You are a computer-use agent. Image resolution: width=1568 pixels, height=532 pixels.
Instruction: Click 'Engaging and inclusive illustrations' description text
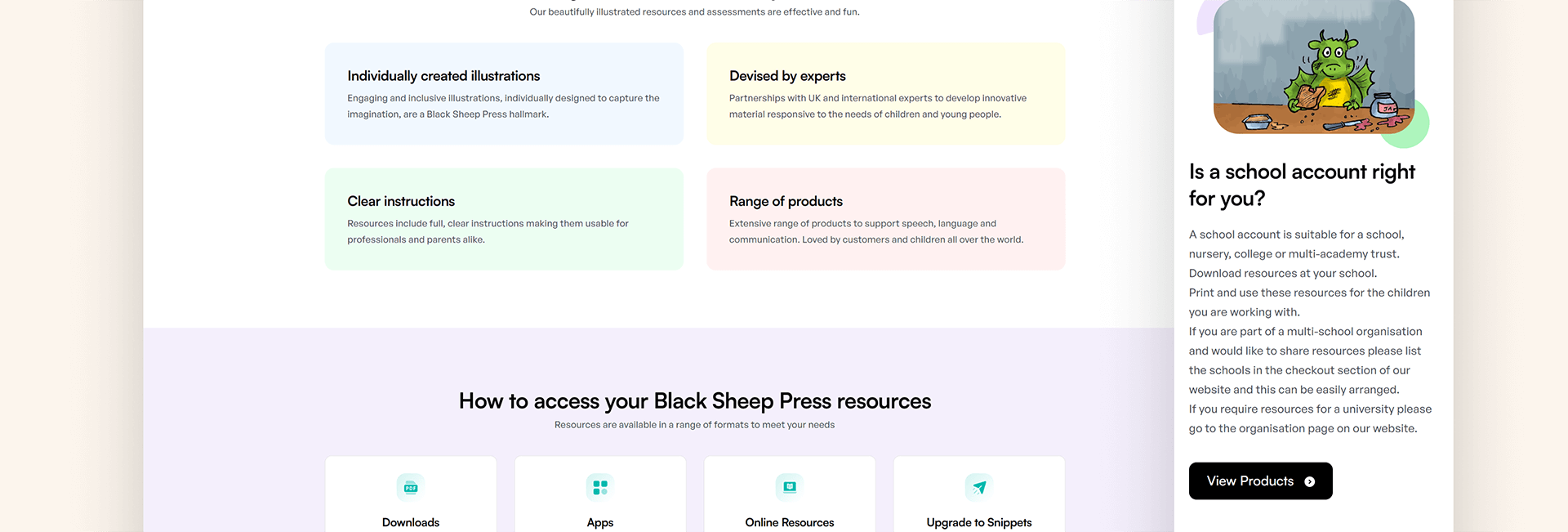[x=503, y=106]
